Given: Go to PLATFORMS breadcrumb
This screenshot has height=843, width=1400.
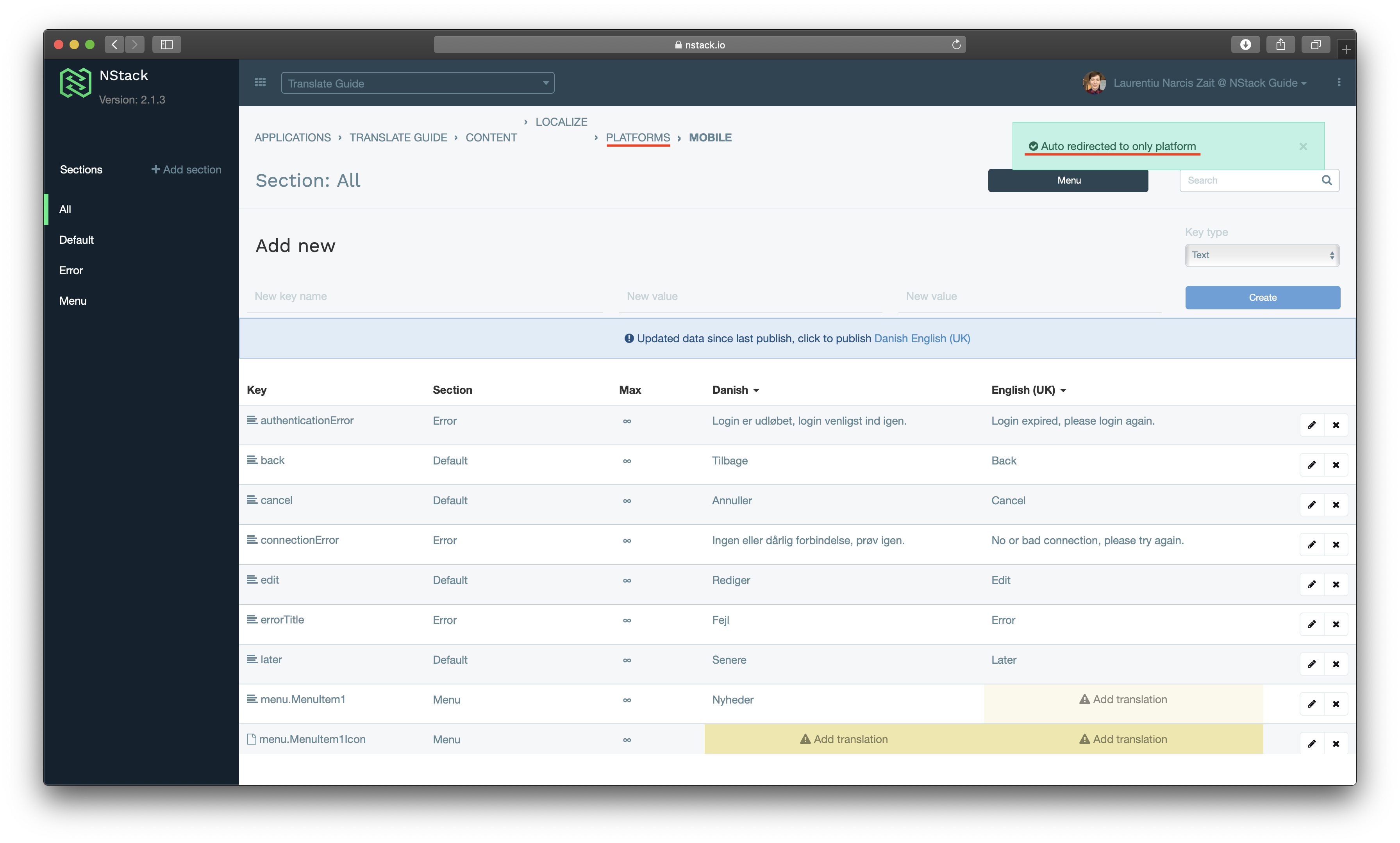Looking at the screenshot, I should click(638, 138).
